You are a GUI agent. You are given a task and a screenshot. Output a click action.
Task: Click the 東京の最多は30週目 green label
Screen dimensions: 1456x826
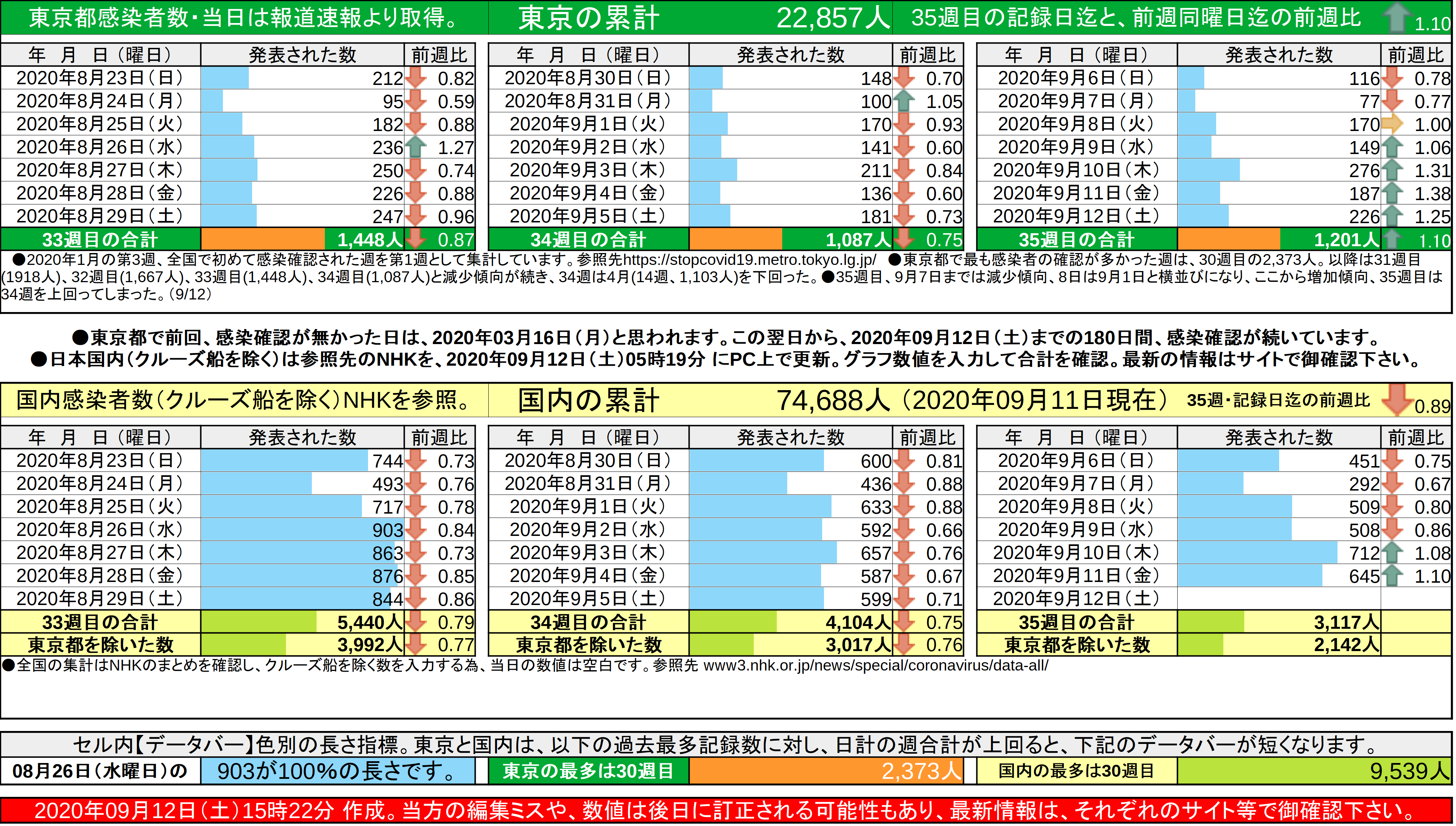tap(589, 772)
